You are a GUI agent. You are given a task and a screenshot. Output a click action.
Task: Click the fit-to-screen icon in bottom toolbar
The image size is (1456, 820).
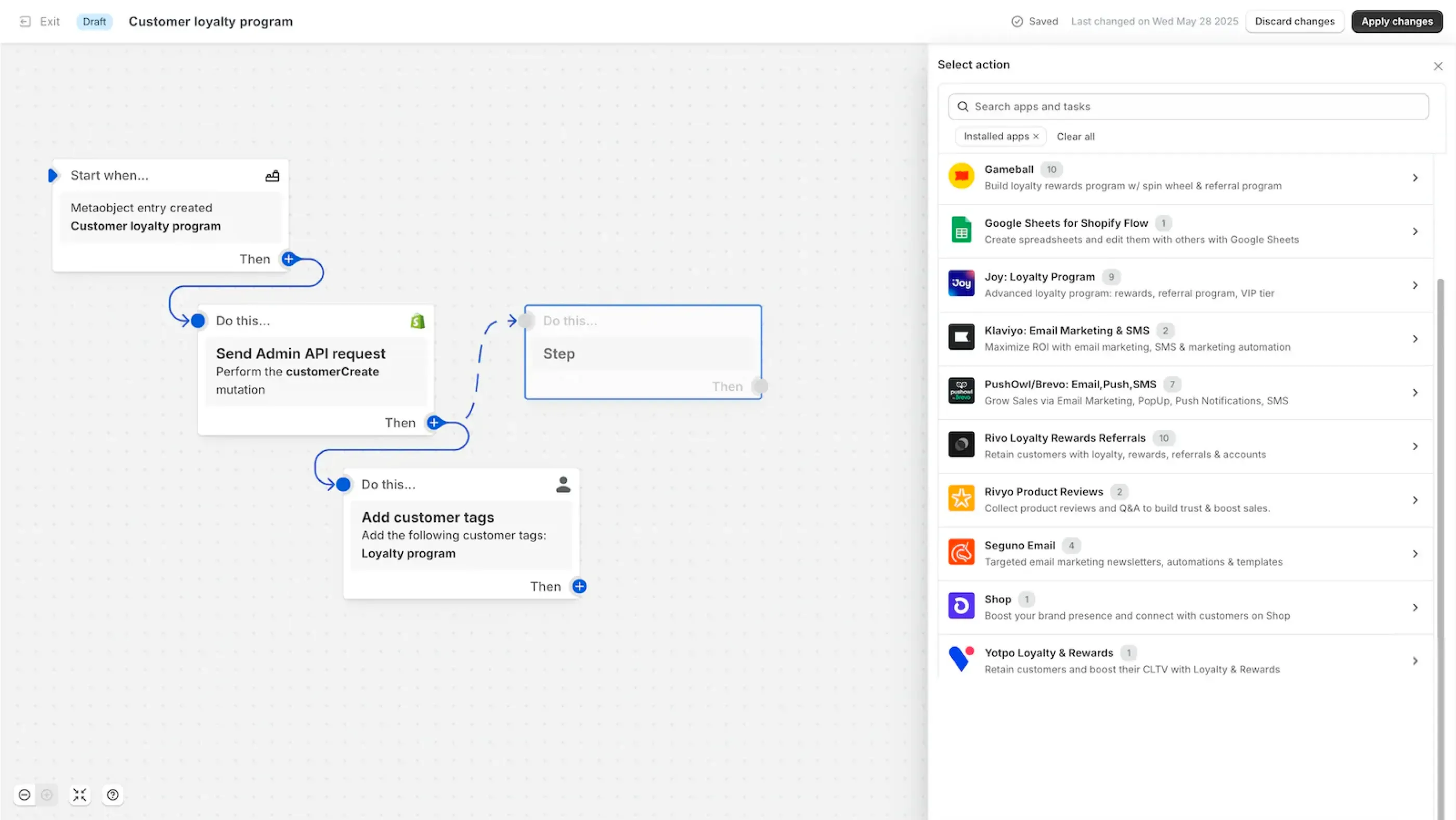point(80,794)
